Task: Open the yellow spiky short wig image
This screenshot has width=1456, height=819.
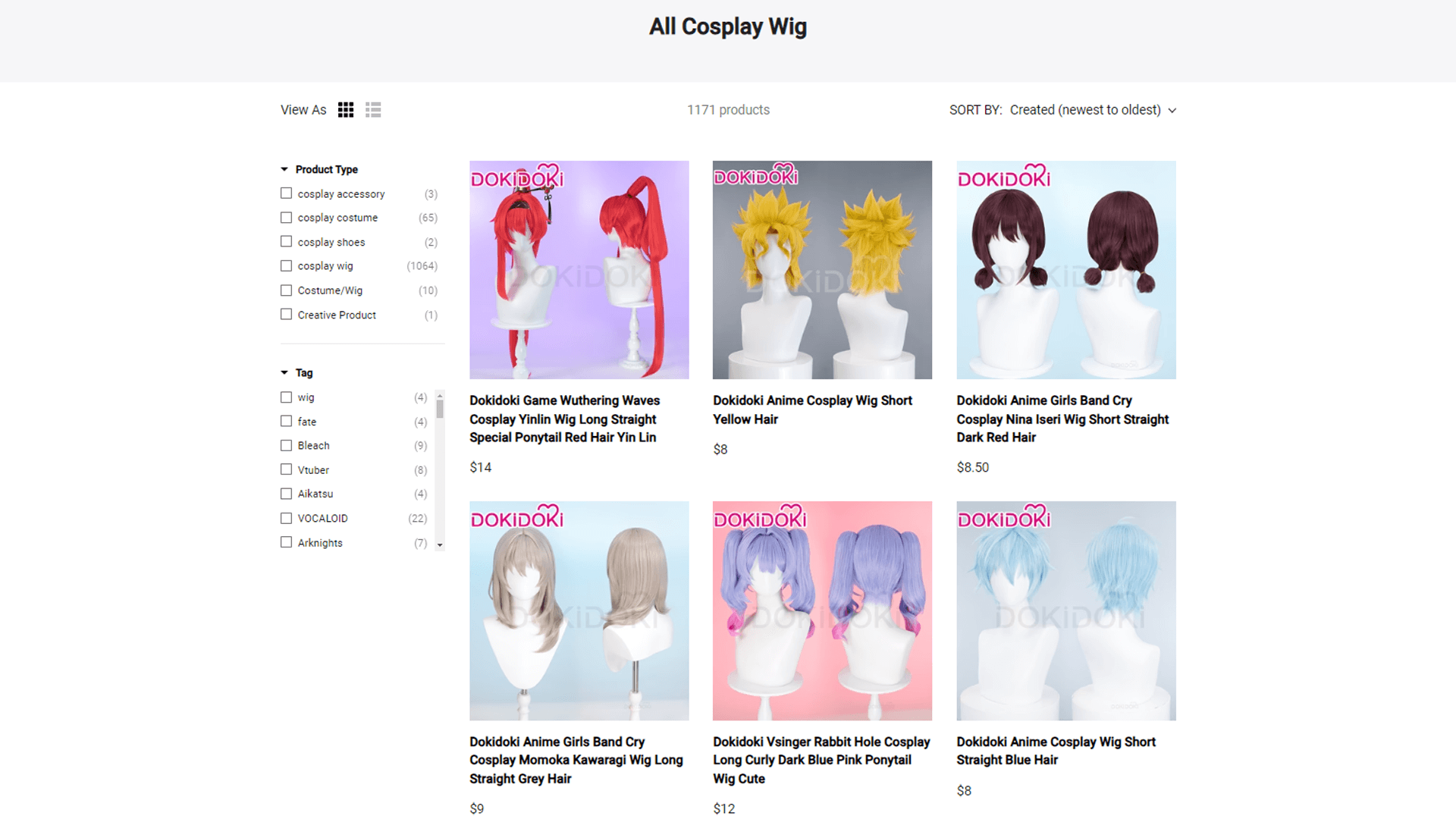Action: 822,270
